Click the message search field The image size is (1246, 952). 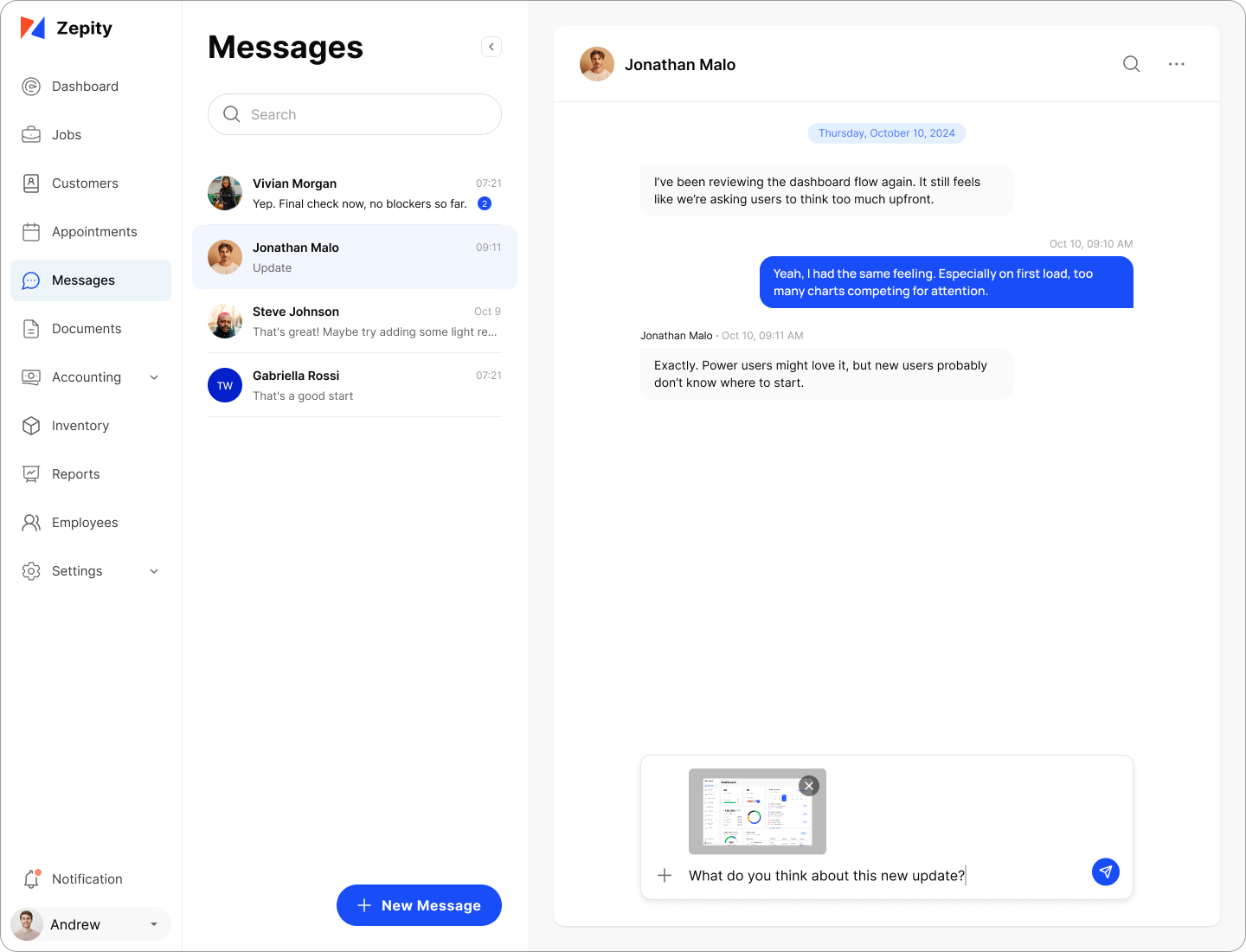click(x=355, y=114)
